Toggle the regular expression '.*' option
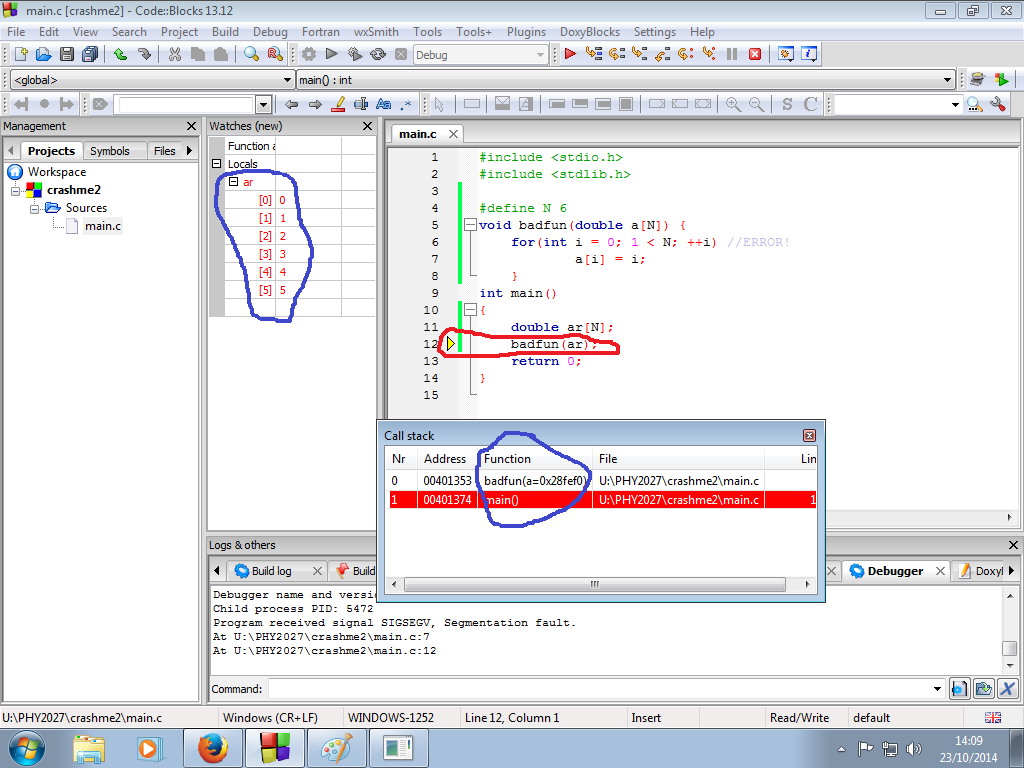Screen dimensions: 1024x768 [407, 104]
